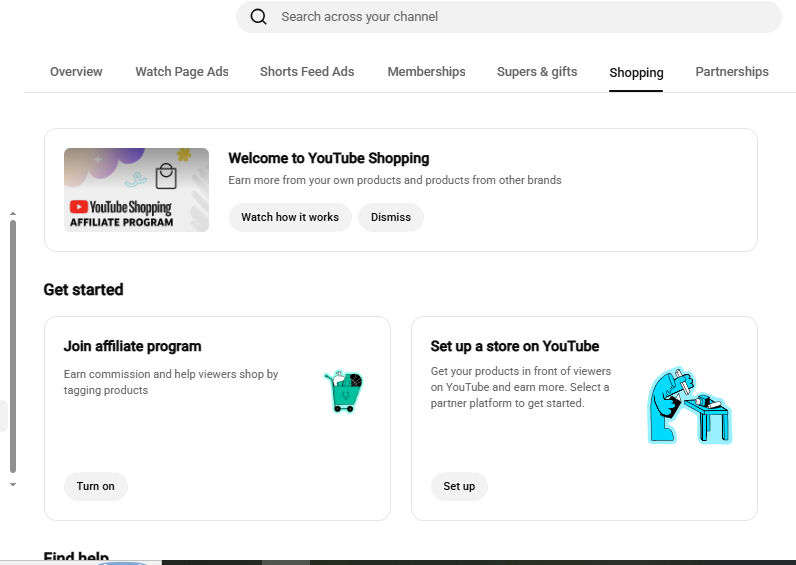Click the blue craftsman store illustration

690,405
